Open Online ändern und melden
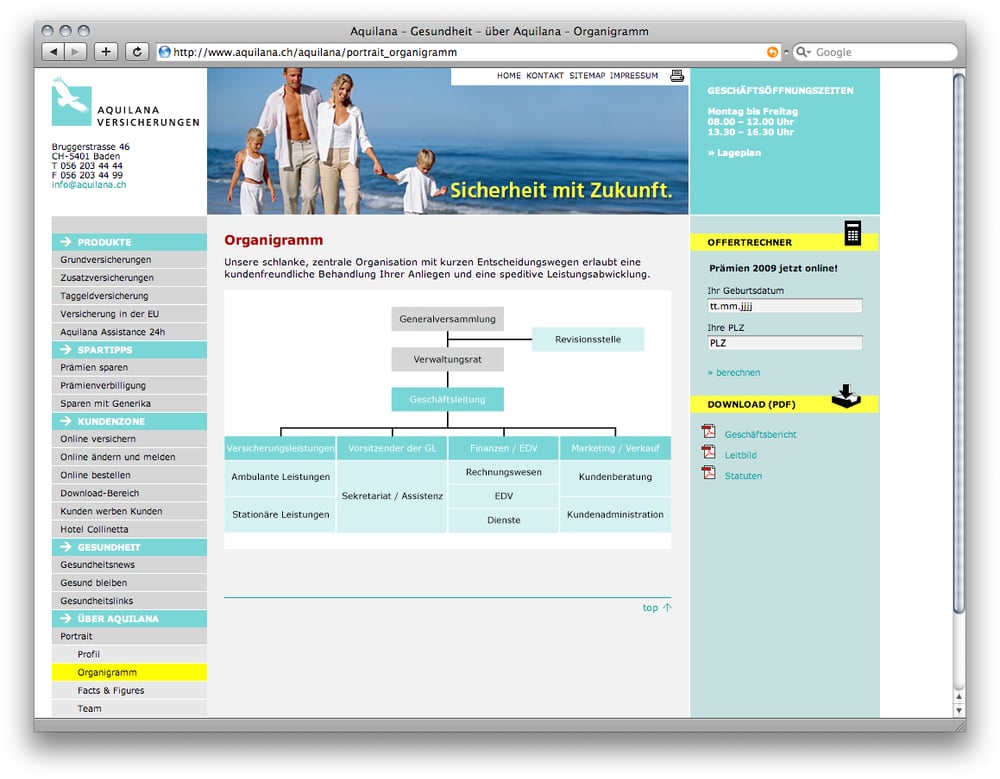Image resolution: width=1000 pixels, height=779 pixels. 129,457
